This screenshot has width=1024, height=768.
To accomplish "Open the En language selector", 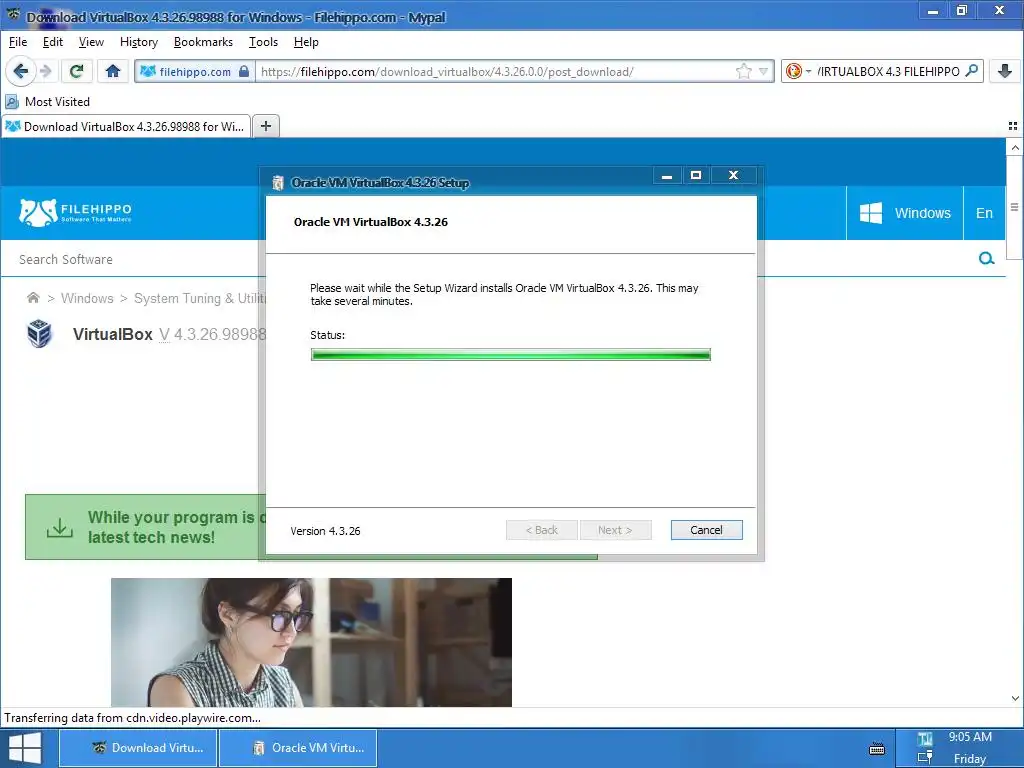I will click(x=984, y=213).
